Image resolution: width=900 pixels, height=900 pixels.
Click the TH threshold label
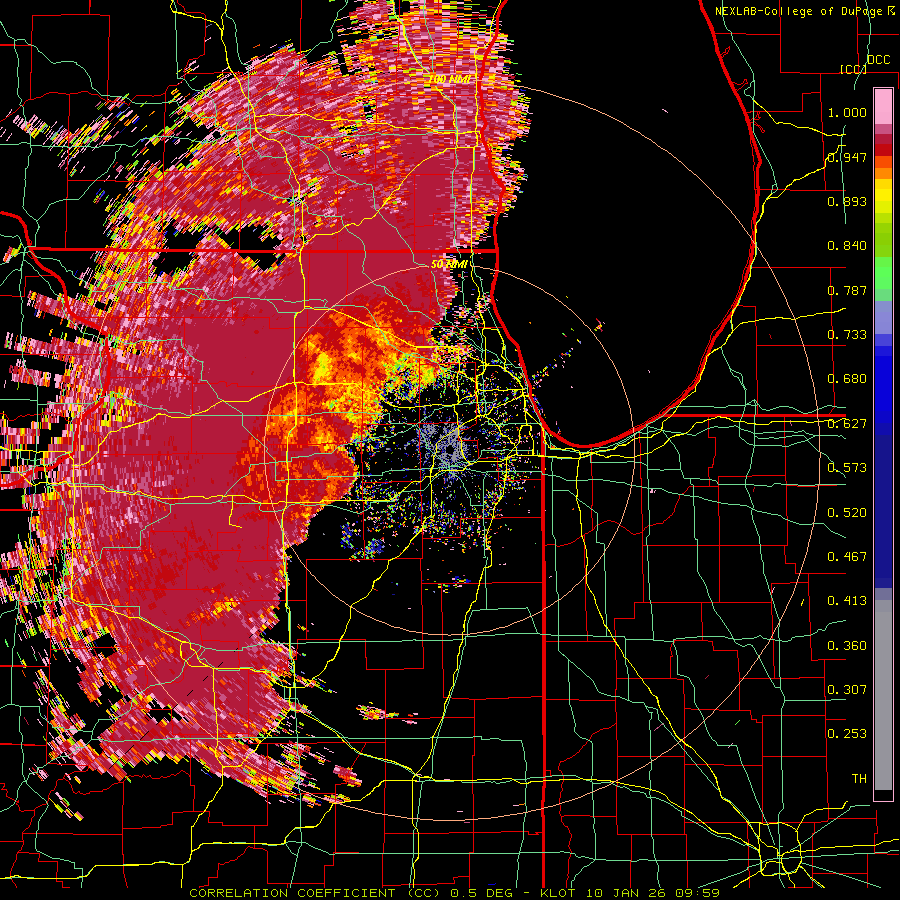click(859, 779)
